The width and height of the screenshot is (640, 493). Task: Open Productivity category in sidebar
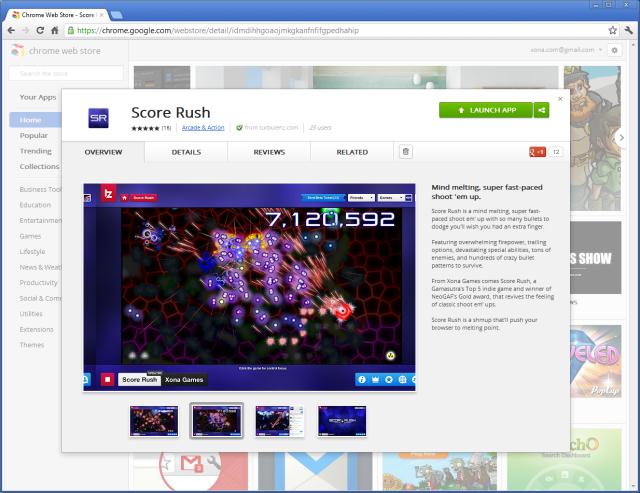[x=38, y=282]
